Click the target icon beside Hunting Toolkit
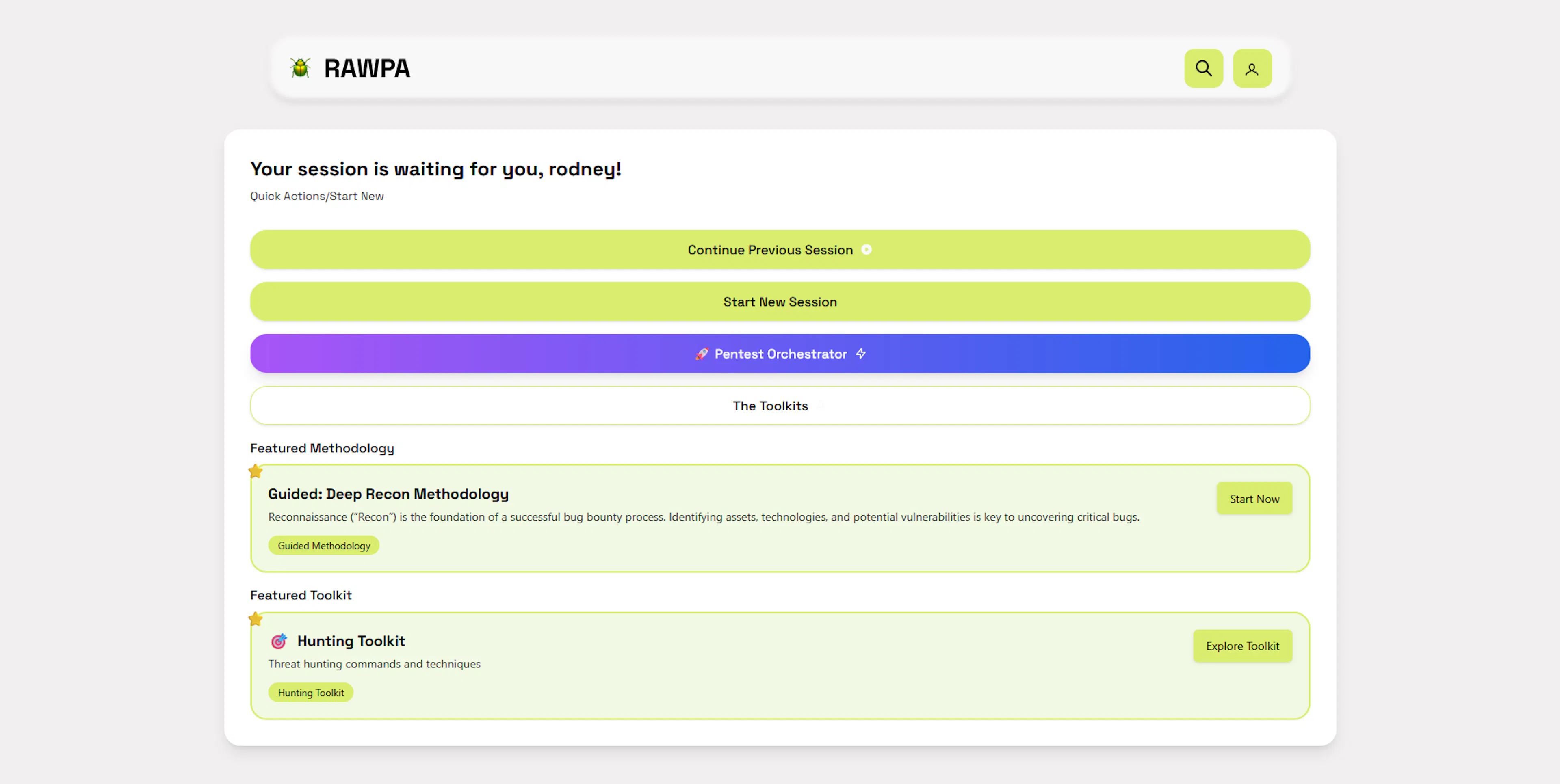Screen dimensions: 1560x784 click(279, 641)
